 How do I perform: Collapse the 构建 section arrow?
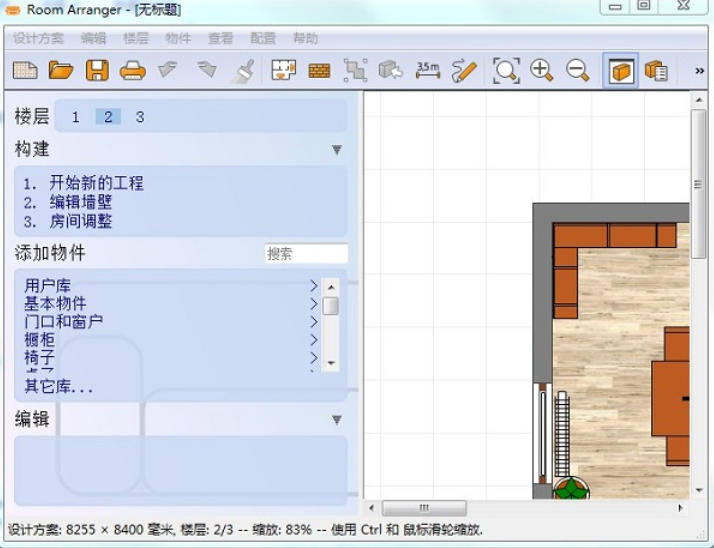[x=337, y=150]
